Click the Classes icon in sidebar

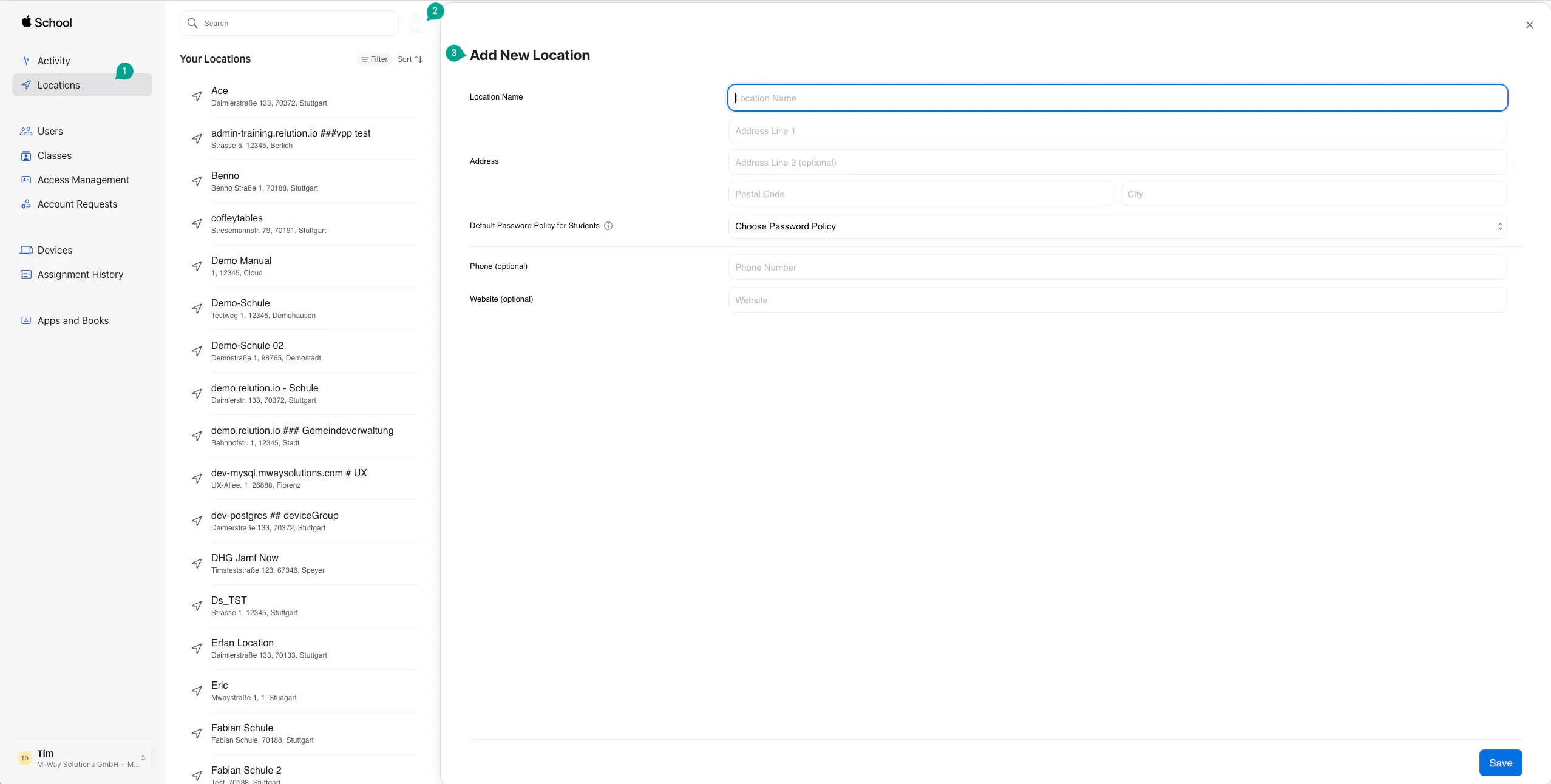pyautogui.click(x=26, y=155)
